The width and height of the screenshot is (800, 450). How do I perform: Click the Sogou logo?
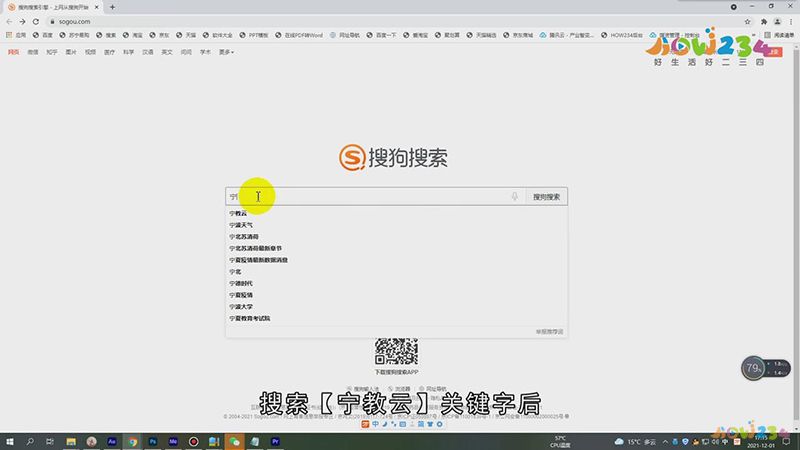[x=393, y=157]
